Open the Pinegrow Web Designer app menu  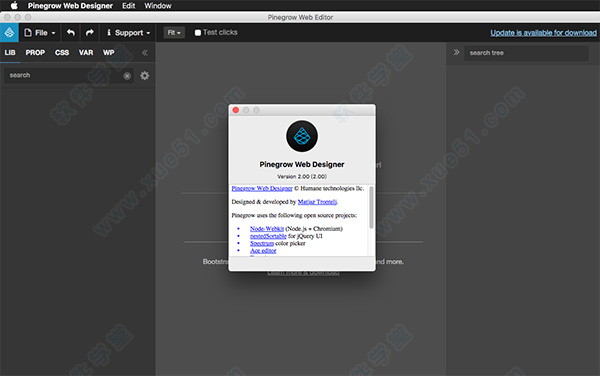pyautogui.click(x=70, y=6)
